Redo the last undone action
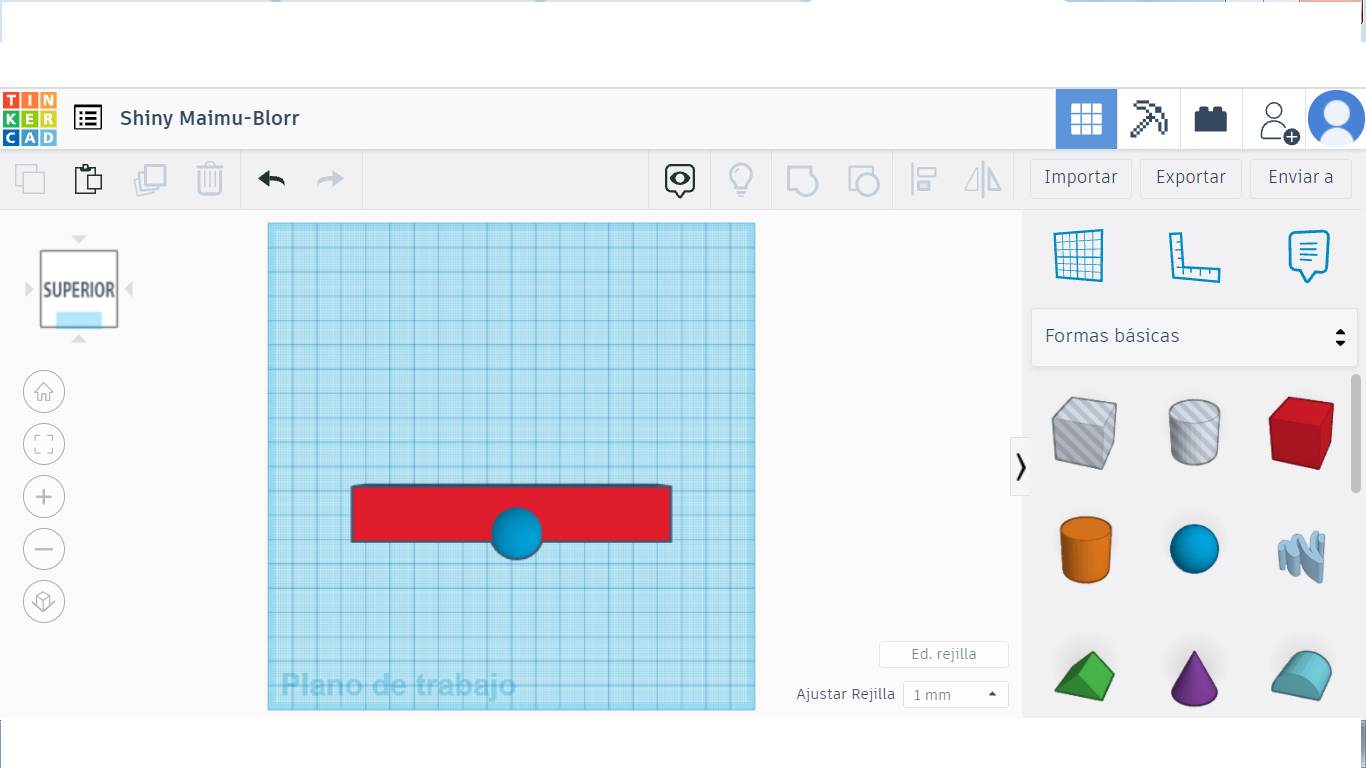This screenshot has height=768, width=1366. pyautogui.click(x=330, y=179)
